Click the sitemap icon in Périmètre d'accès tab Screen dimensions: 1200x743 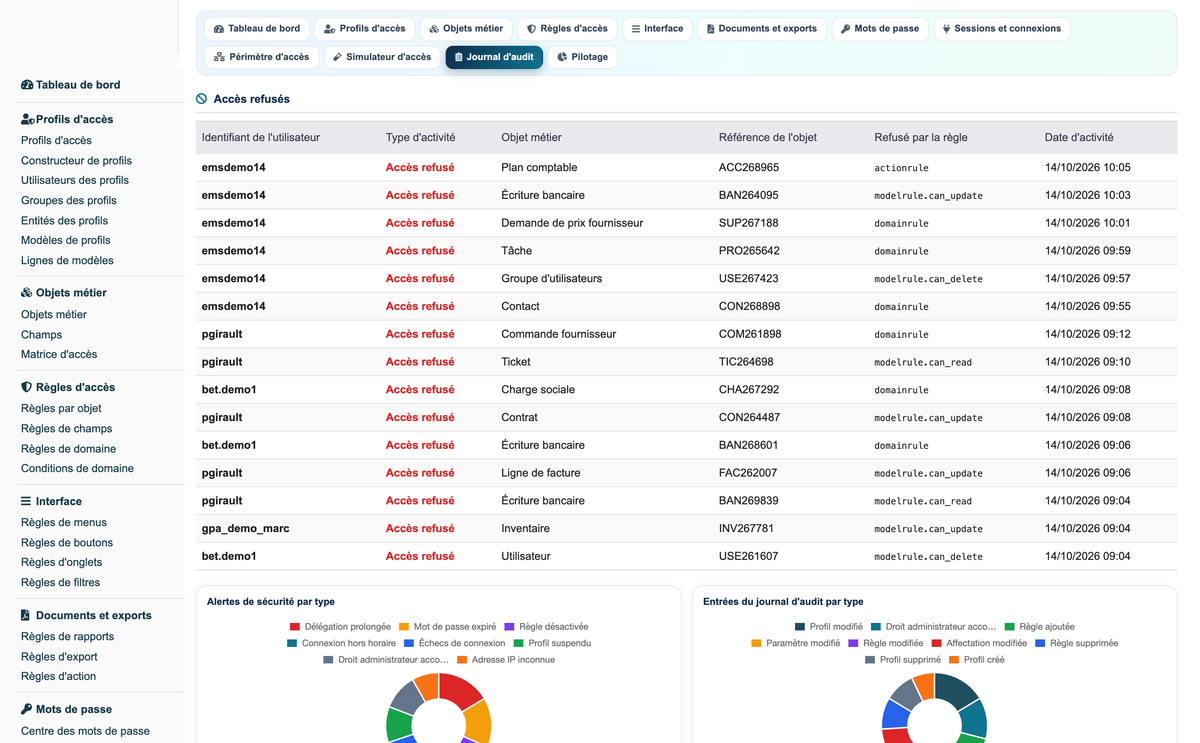pos(219,57)
